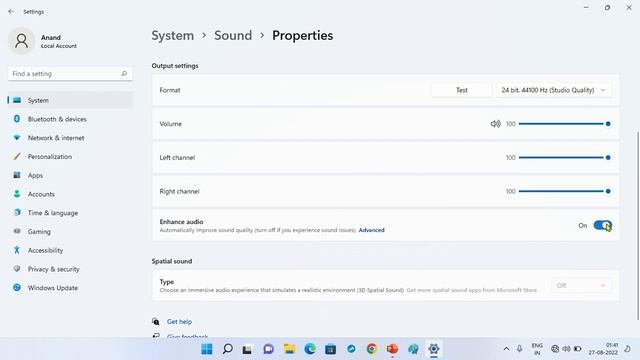Open File Explorer from the taskbar
Screen dimensions: 640x360
point(289,349)
